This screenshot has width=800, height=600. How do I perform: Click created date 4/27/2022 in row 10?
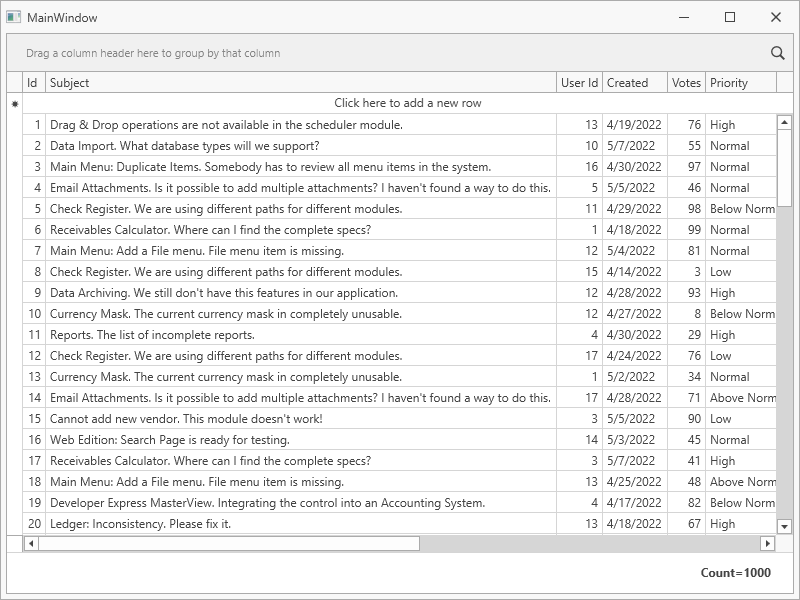[x=635, y=314]
